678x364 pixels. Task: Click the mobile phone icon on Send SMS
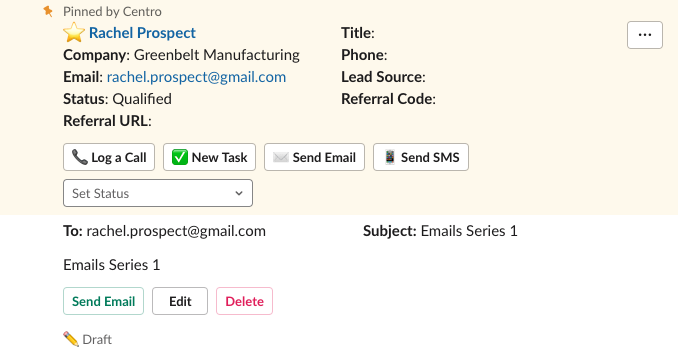(x=390, y=157)
